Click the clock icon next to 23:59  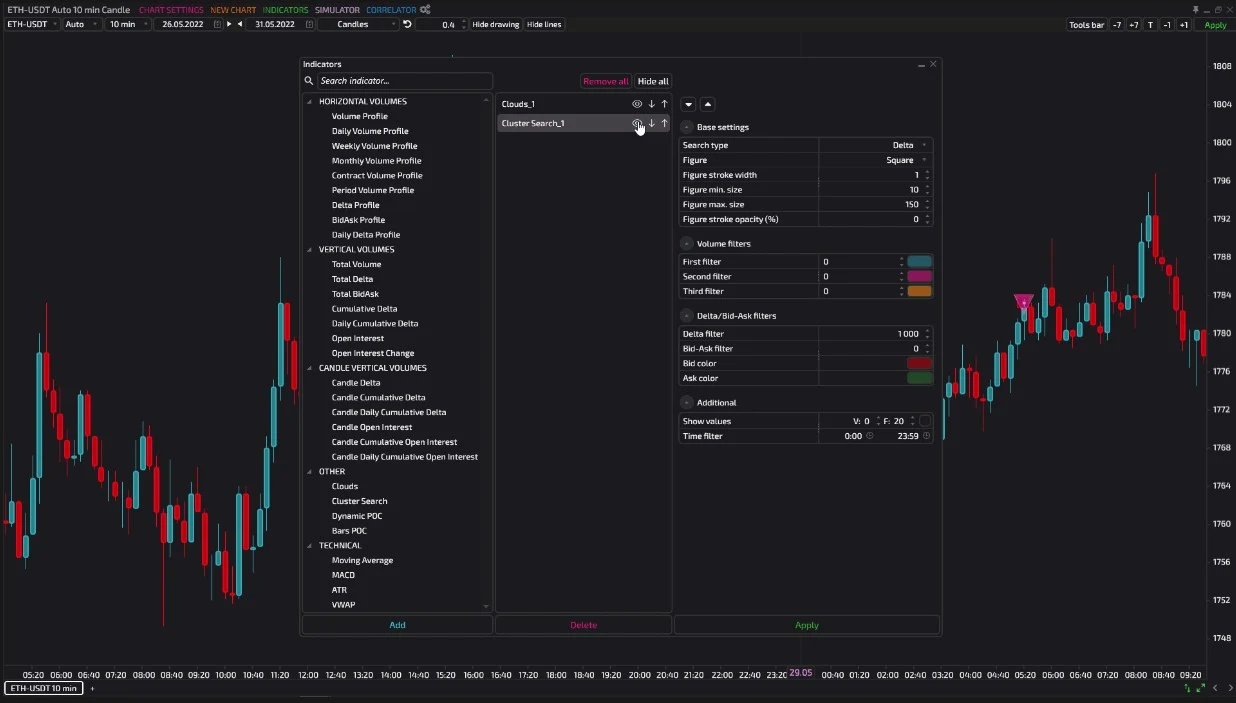click(926, 436)
